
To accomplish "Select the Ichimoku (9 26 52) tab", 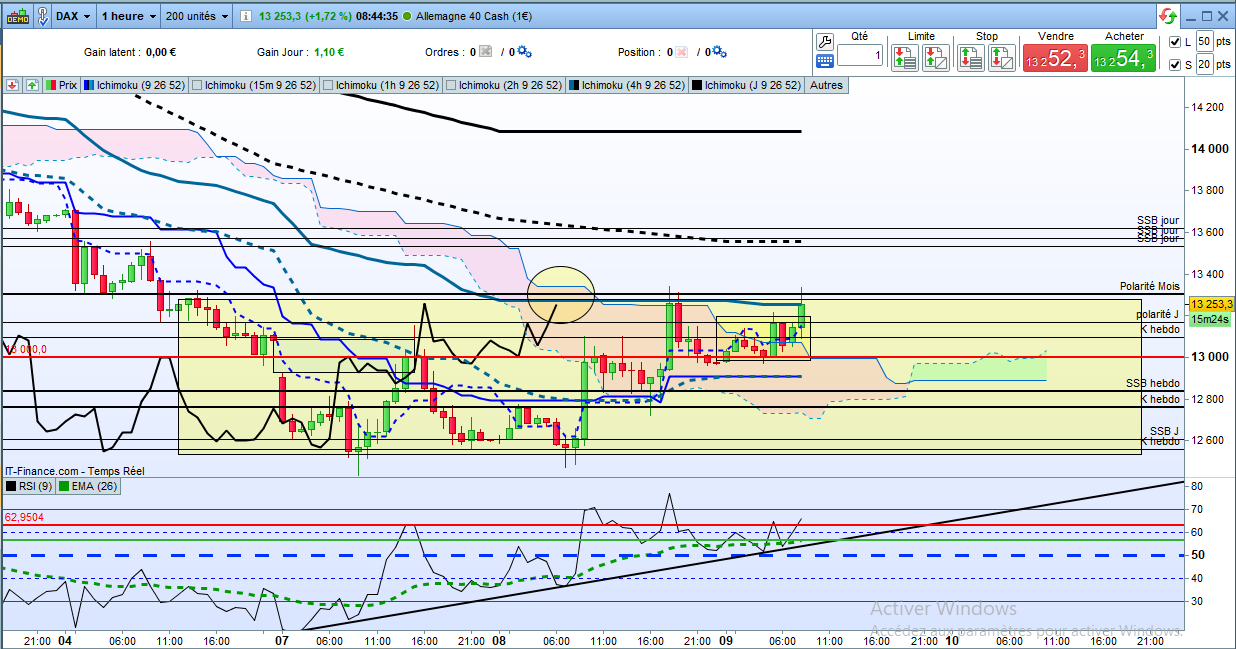I will click(x=133, y=85).
